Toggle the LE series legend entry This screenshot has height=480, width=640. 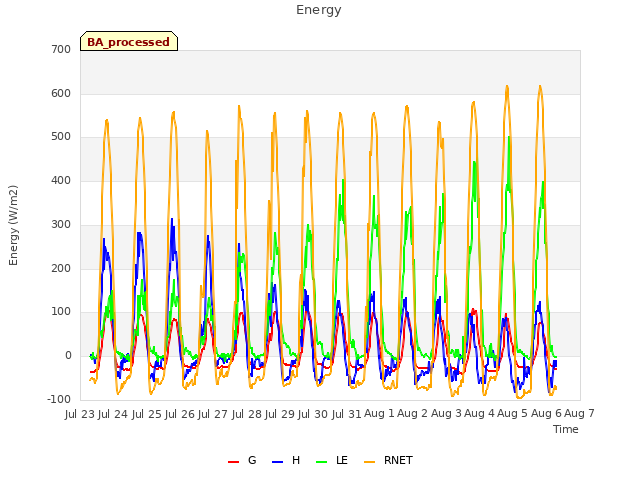[x=332, y=460]
